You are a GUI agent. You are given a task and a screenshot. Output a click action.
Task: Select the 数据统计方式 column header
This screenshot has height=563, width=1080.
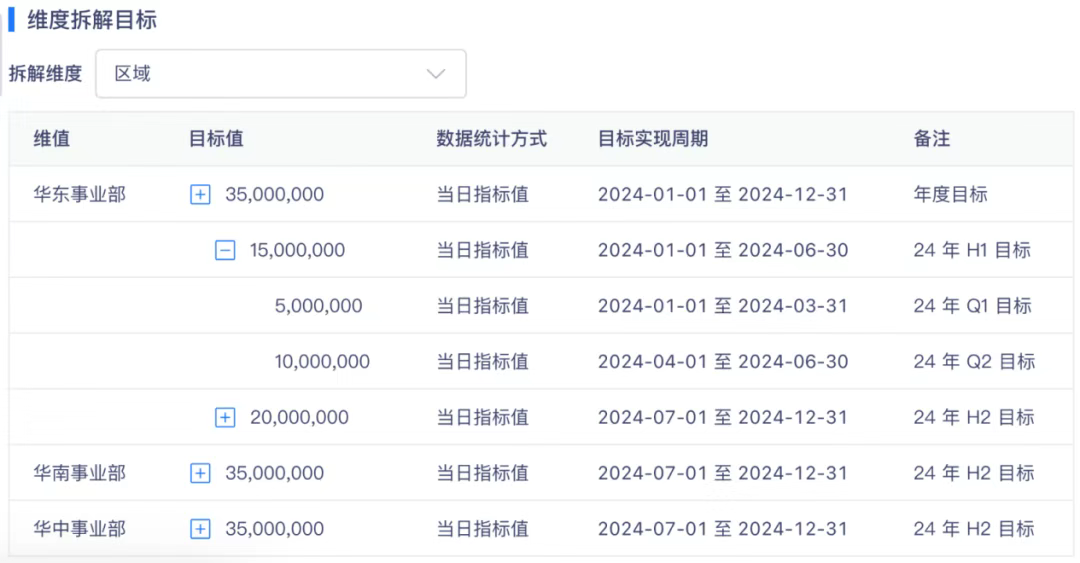(x=491, y=139)
